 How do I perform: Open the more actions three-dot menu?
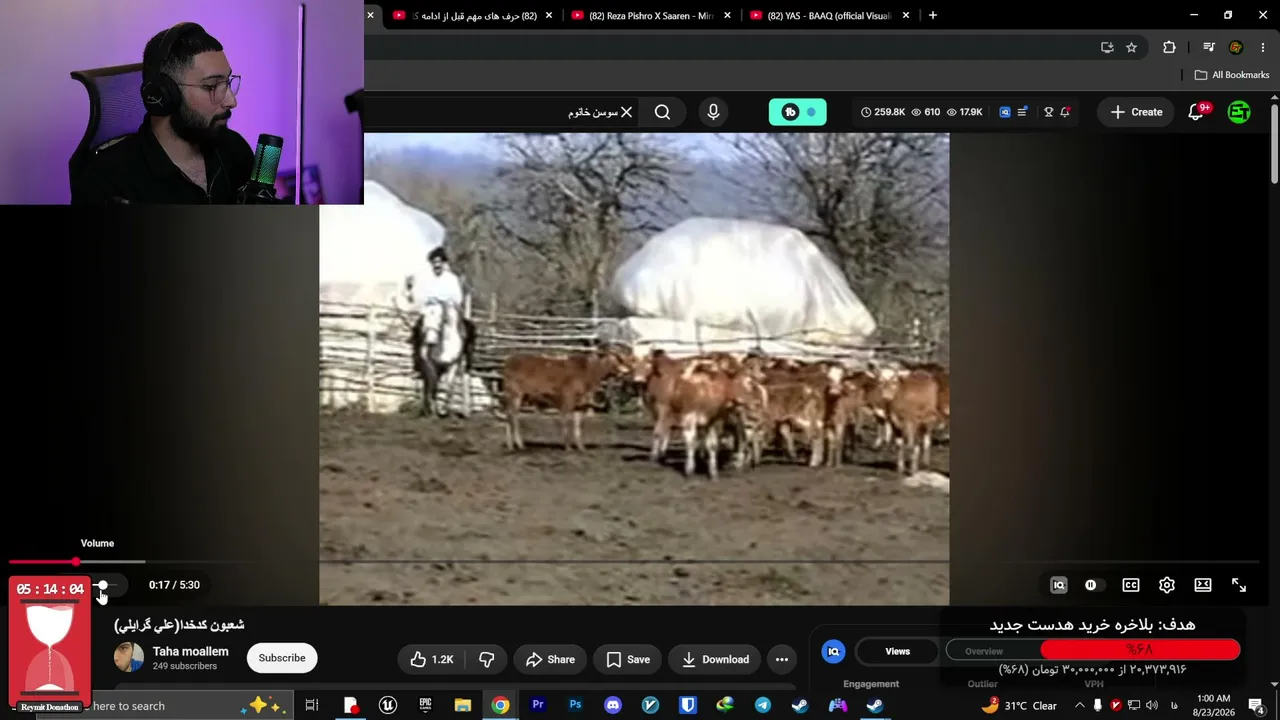(782, 659)
